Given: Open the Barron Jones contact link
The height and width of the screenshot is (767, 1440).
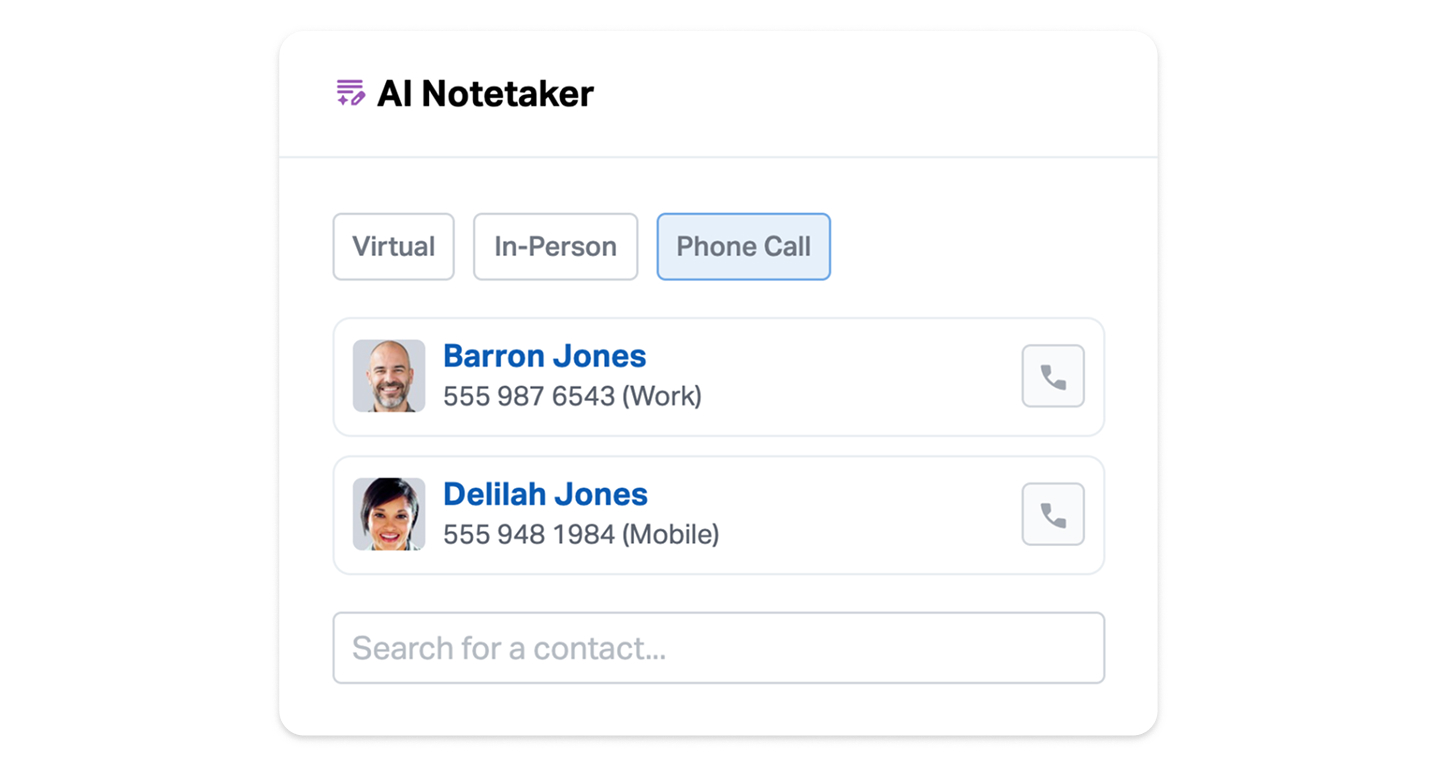Looking at the screenshot, I should (544, 356).
